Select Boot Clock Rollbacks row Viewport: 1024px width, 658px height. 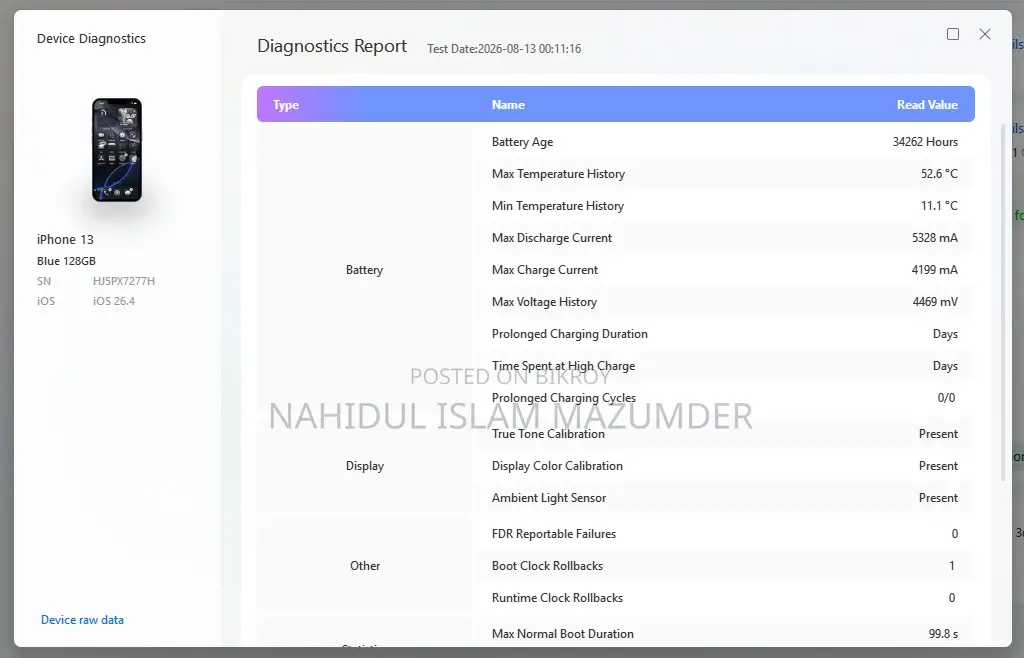pyautogui.click(x=725, y=565)
